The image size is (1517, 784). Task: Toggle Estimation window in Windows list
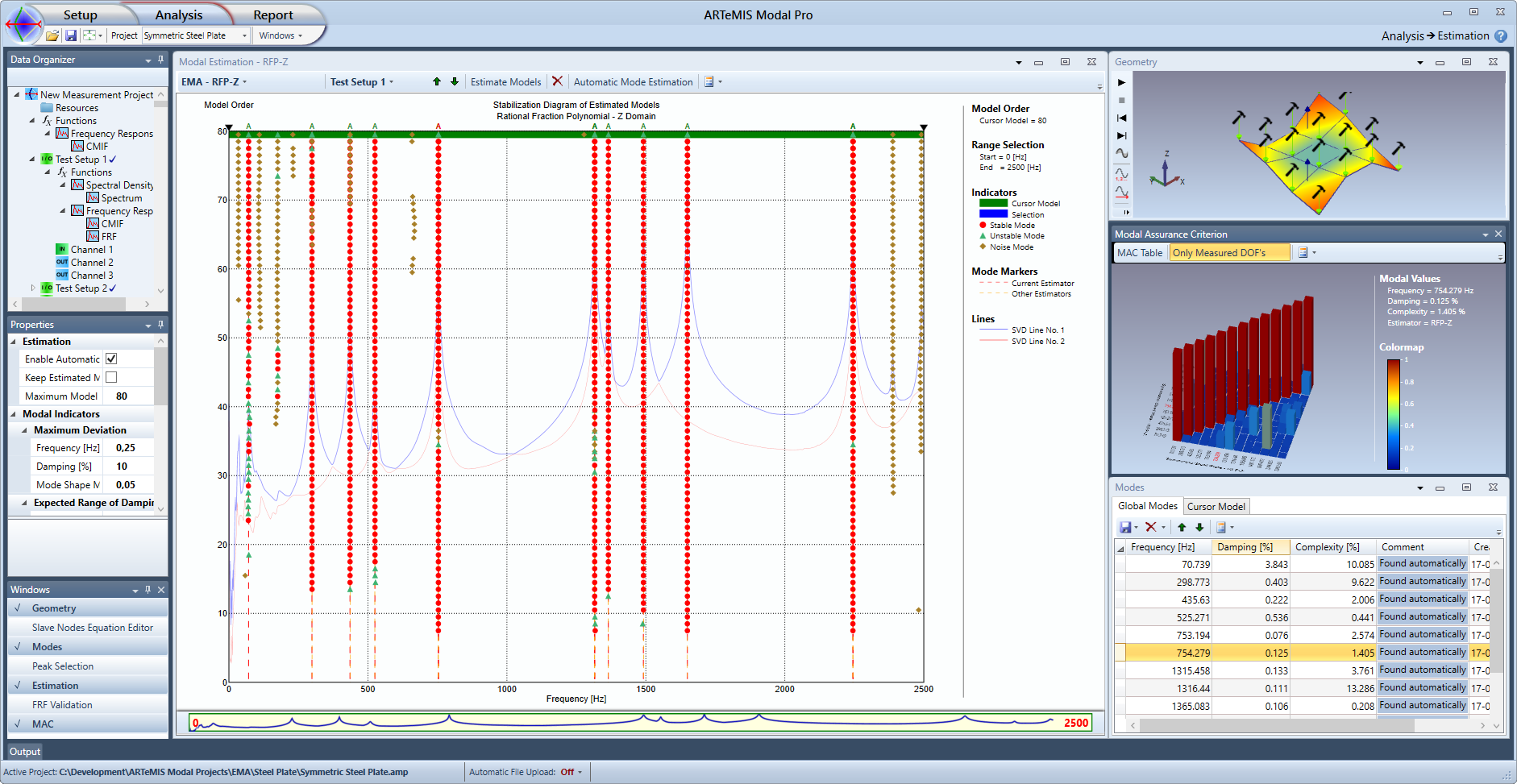88,686
